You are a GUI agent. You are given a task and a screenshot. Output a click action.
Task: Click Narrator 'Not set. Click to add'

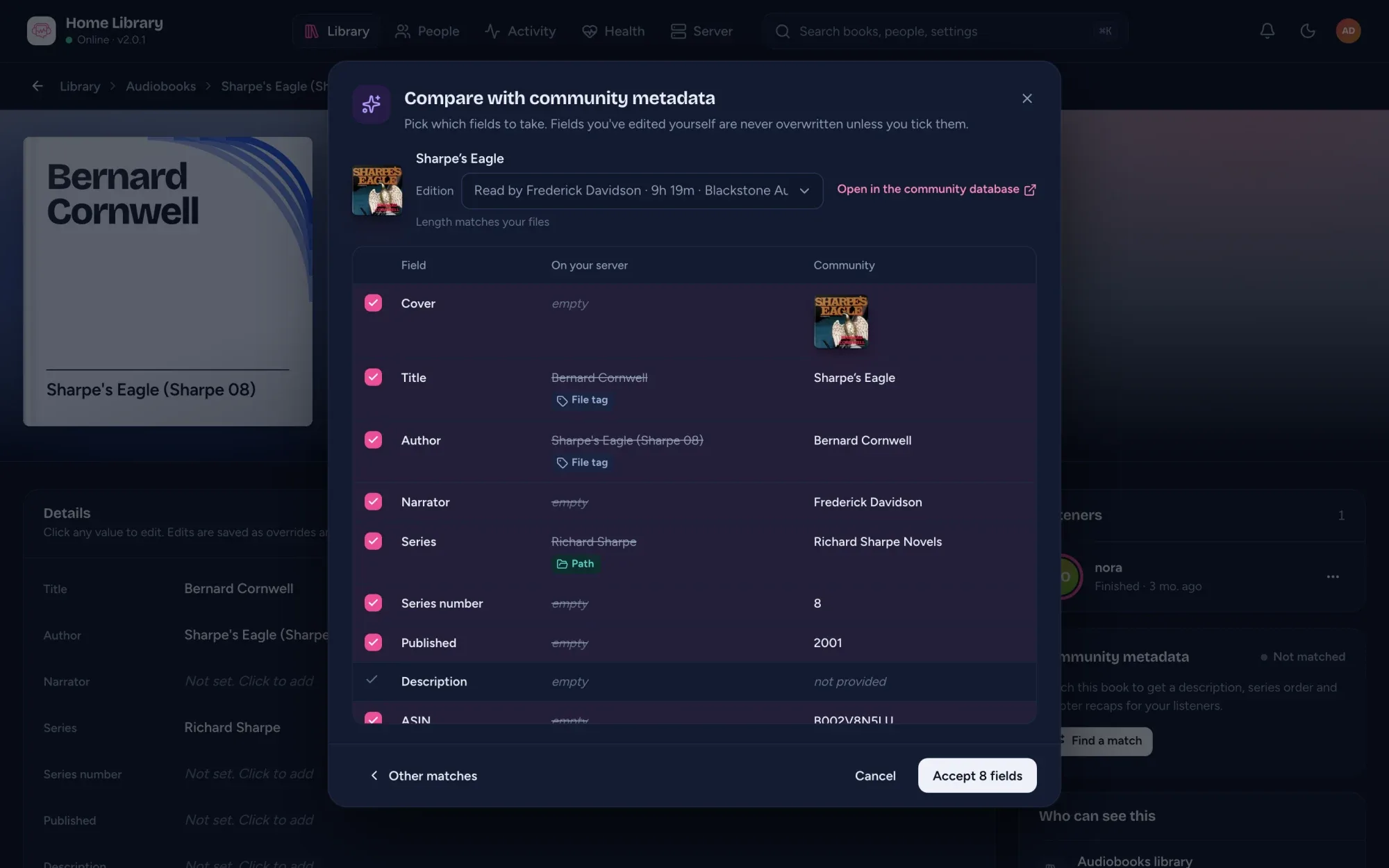click(249, 681)
